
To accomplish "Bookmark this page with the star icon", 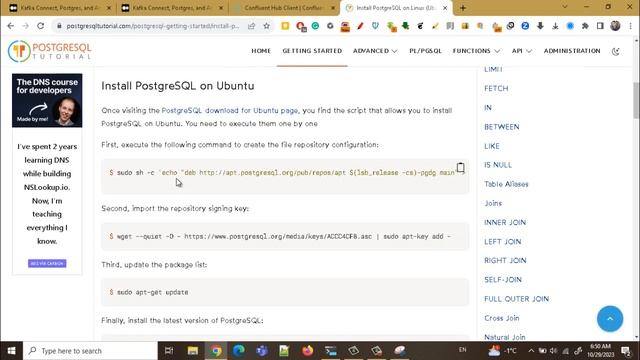I will pos(267,26).
